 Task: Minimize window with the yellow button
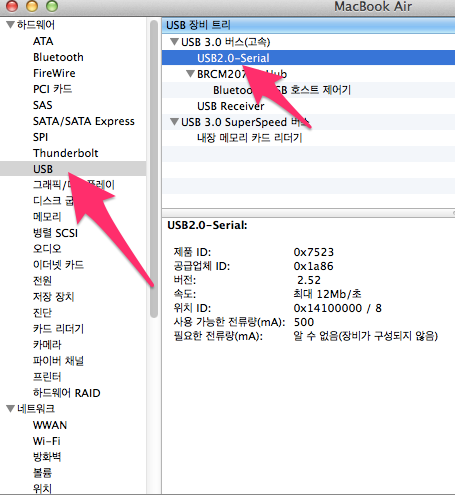coord(32,5)
